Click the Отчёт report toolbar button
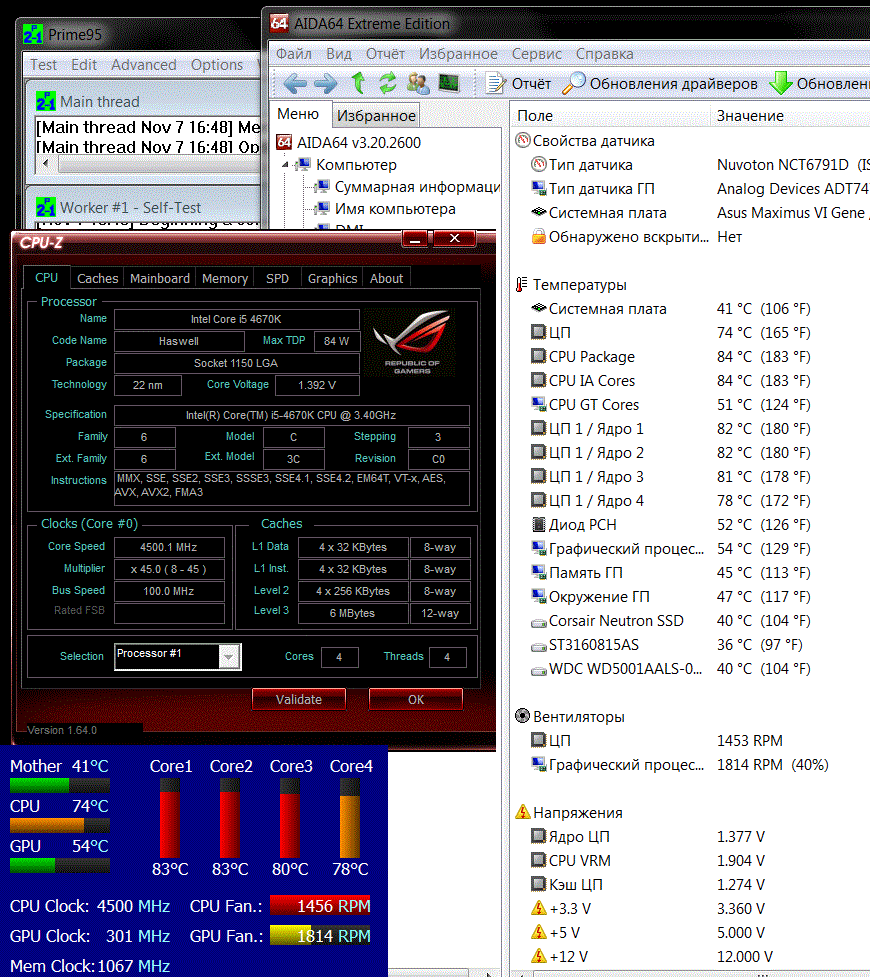This screenshot has height=977, width=870. pyautogui.click(x=519, y=83)
